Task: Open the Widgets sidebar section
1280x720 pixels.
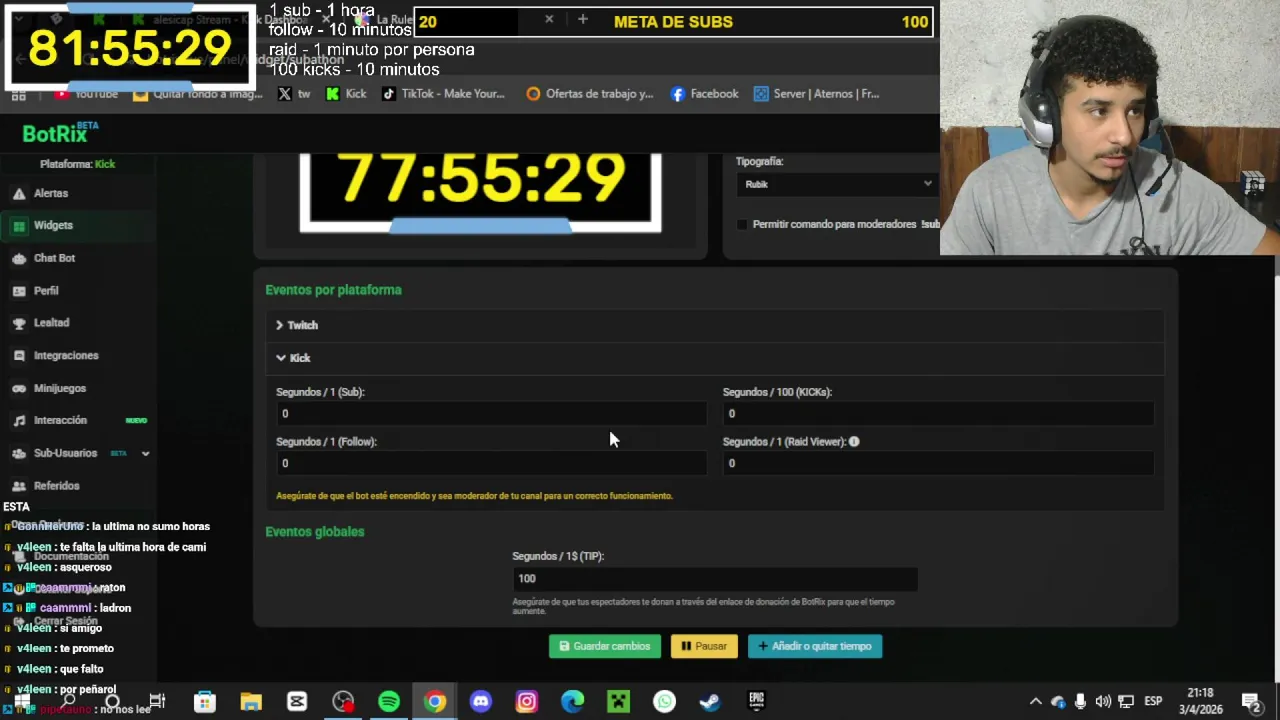Action: [53, 225]
